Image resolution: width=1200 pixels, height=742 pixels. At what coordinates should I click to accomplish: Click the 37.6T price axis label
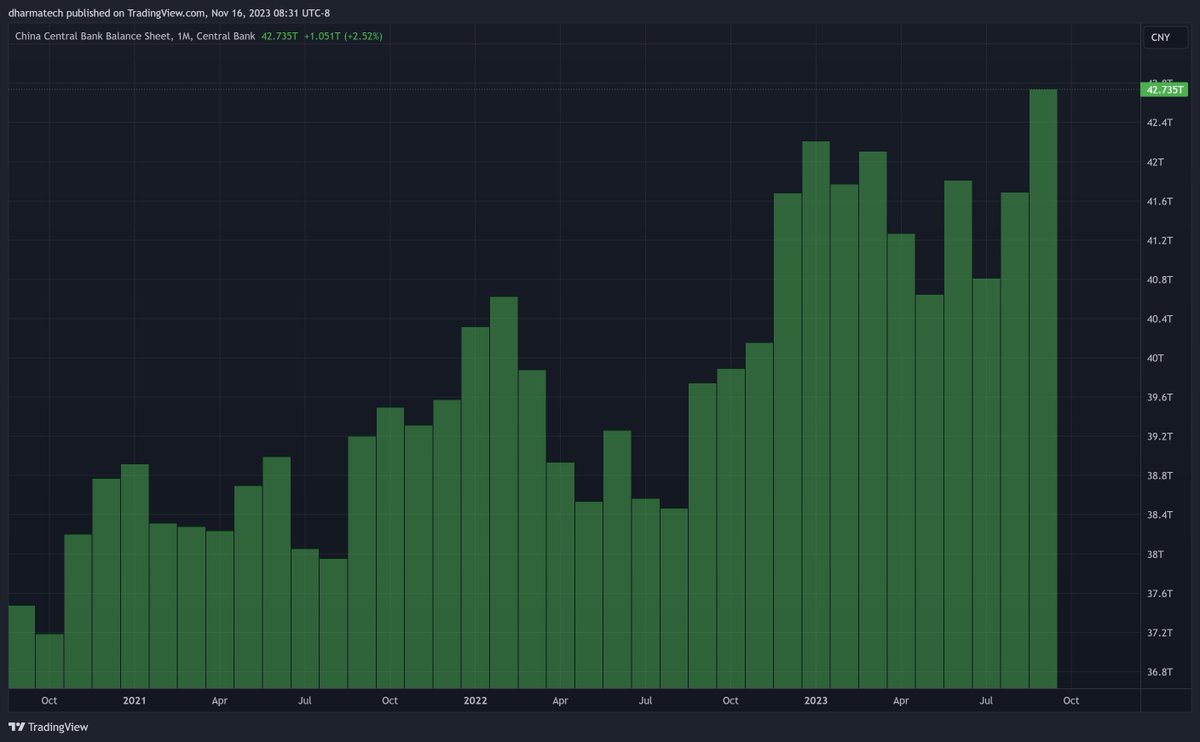tap(1159, 593)
